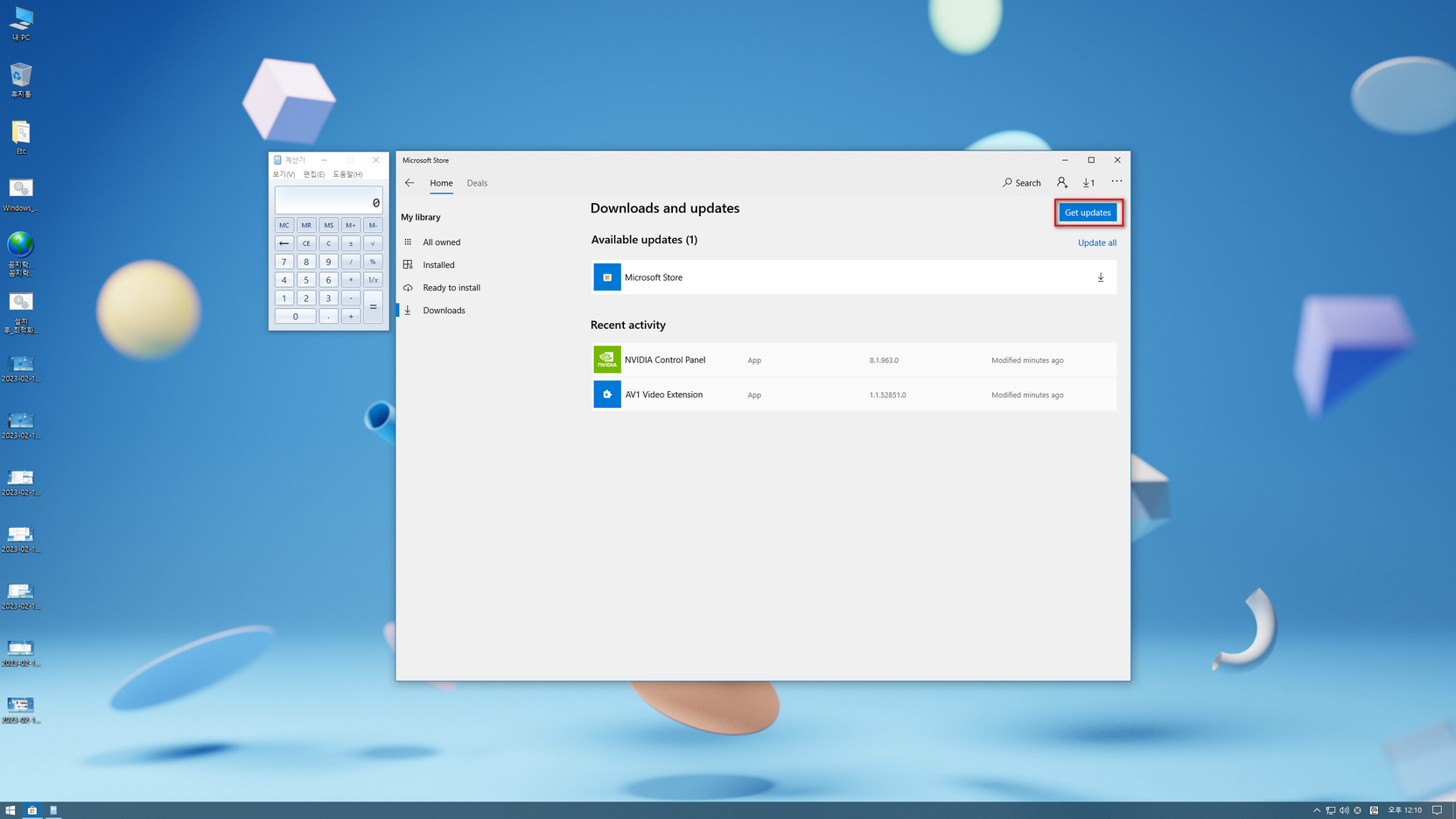Click Microsoft Store icon on taskbar

pyautogui.click(x=32, y=810)
